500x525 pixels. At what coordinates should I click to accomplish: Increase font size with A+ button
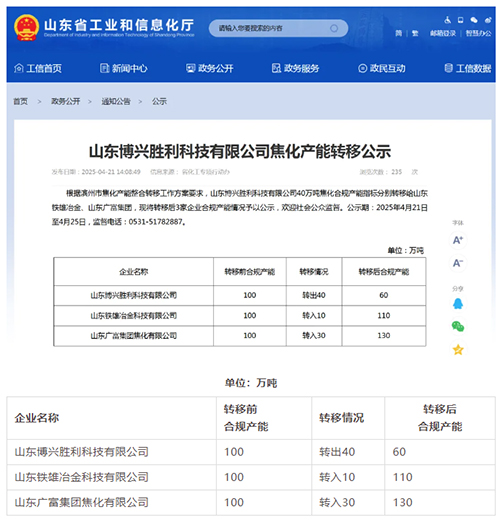pos(458,240)
